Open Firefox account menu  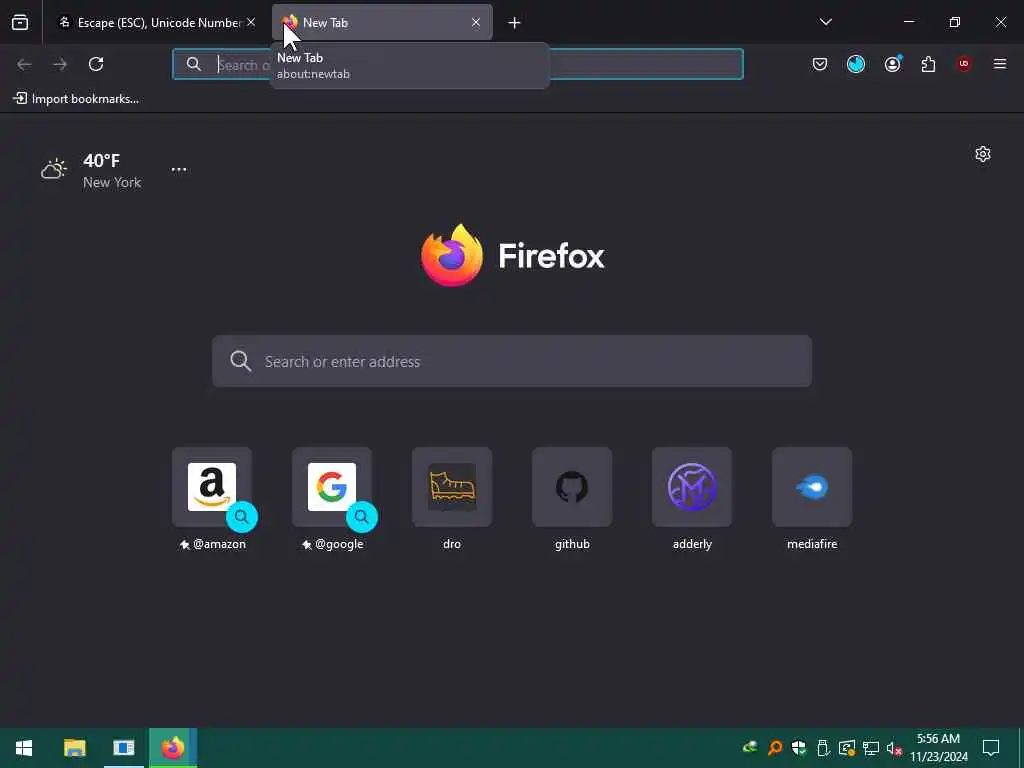click(x=892, y=64)
